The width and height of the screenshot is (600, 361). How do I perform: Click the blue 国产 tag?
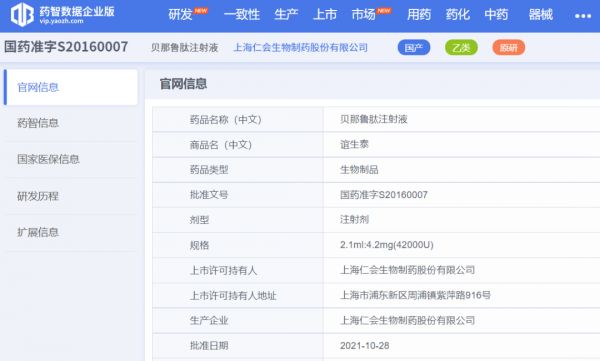(x=414, y=47)
